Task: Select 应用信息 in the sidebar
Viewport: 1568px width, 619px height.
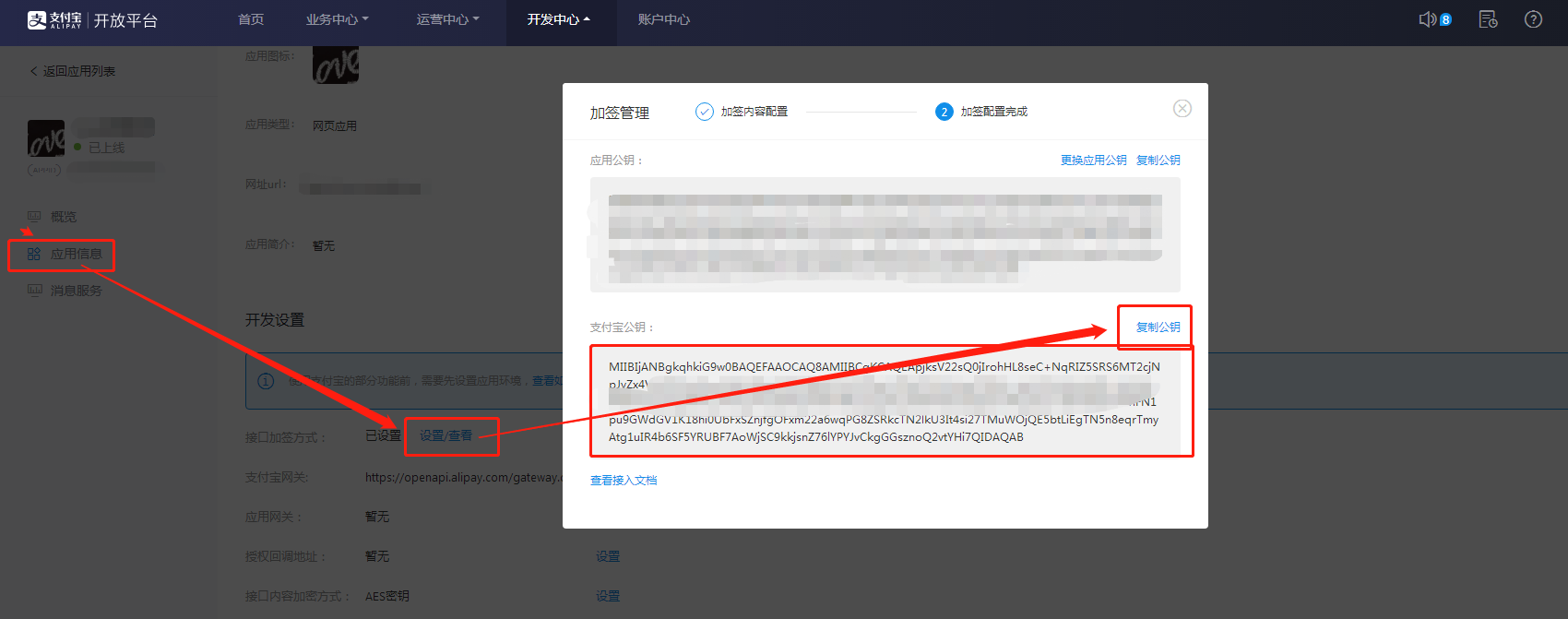Action: [77, 254]
